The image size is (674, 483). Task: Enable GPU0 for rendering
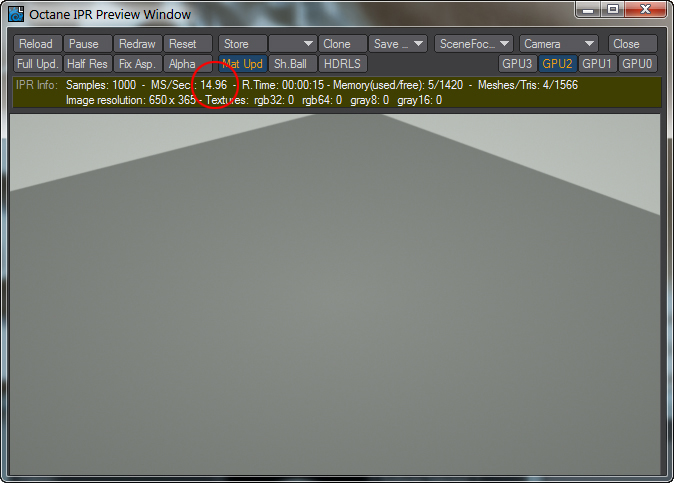pyautogui.click(x=637, y=64)
